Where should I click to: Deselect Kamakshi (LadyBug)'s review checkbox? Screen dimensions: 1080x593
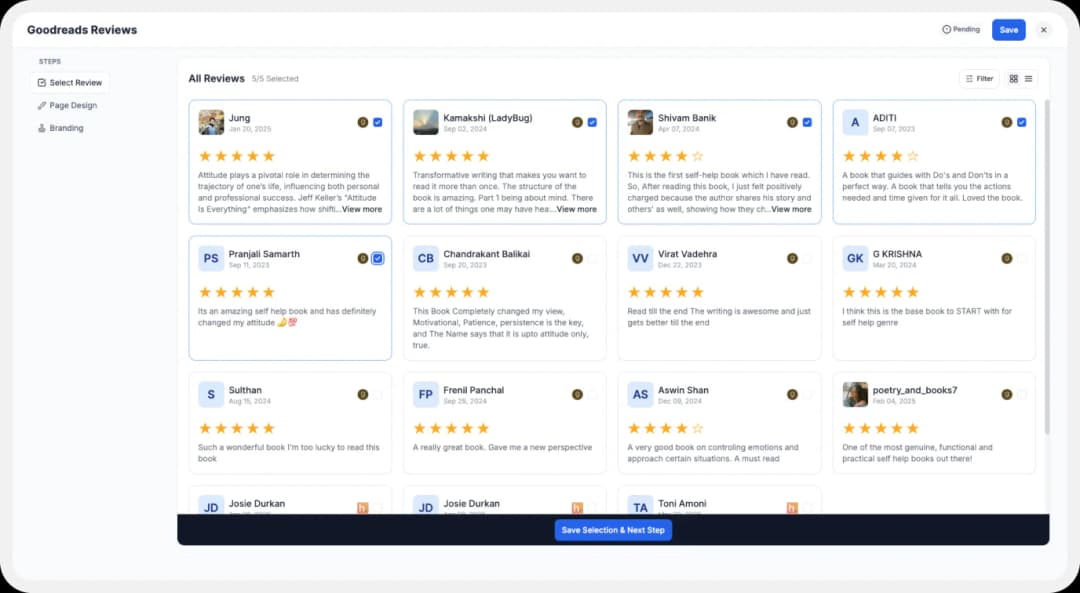pos(591,122)
